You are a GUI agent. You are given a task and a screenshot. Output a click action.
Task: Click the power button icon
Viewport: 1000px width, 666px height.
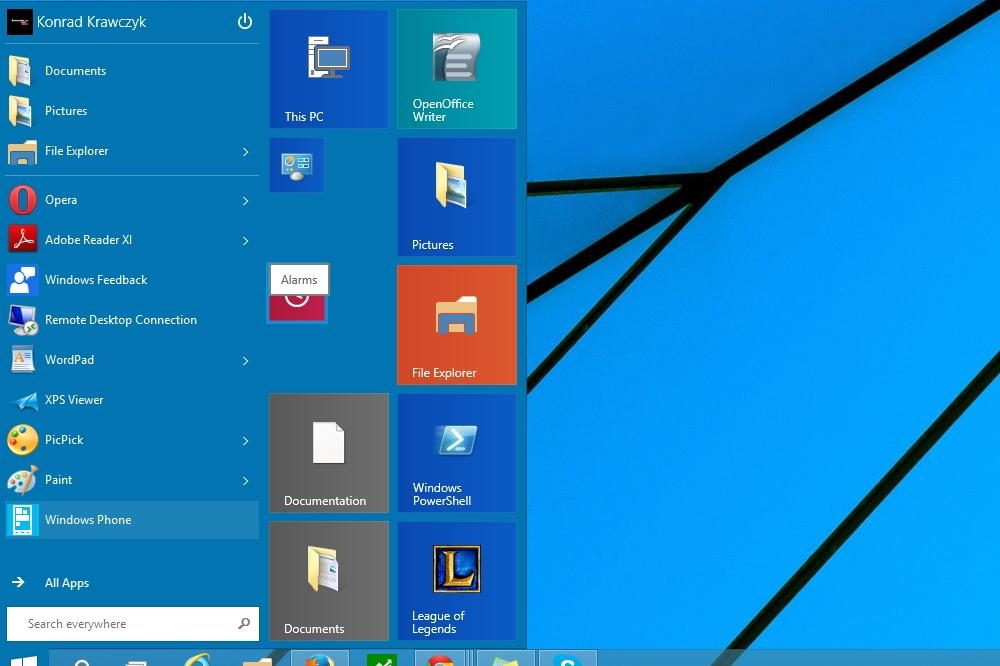click(x=245, y=22)
